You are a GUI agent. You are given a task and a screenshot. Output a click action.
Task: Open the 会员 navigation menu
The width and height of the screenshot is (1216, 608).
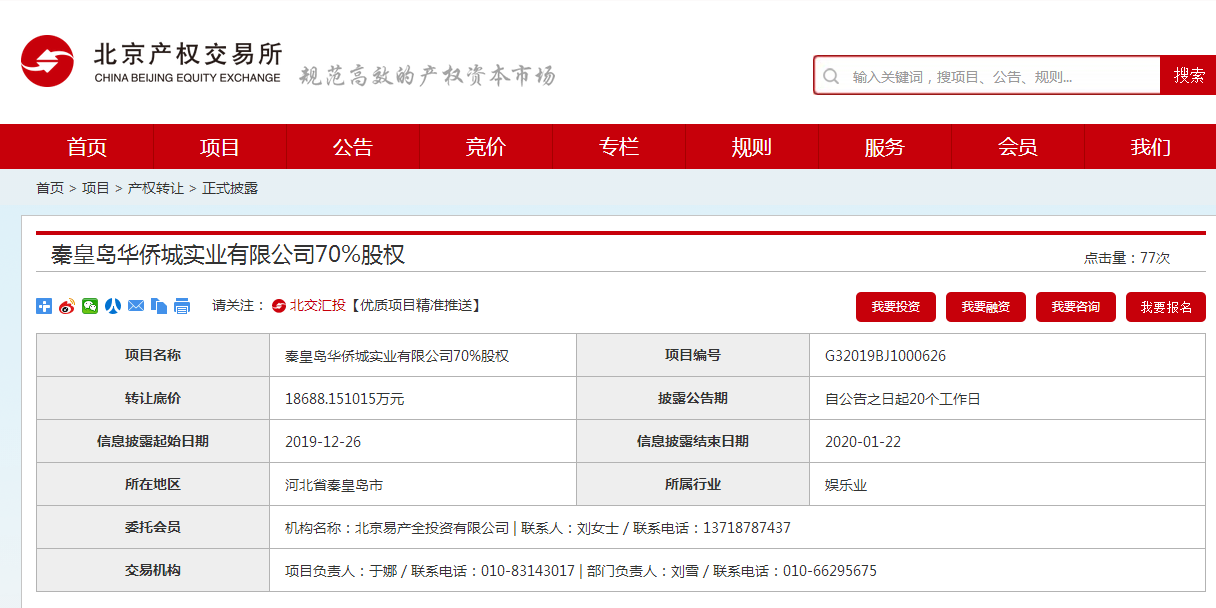coord(1018,147)
